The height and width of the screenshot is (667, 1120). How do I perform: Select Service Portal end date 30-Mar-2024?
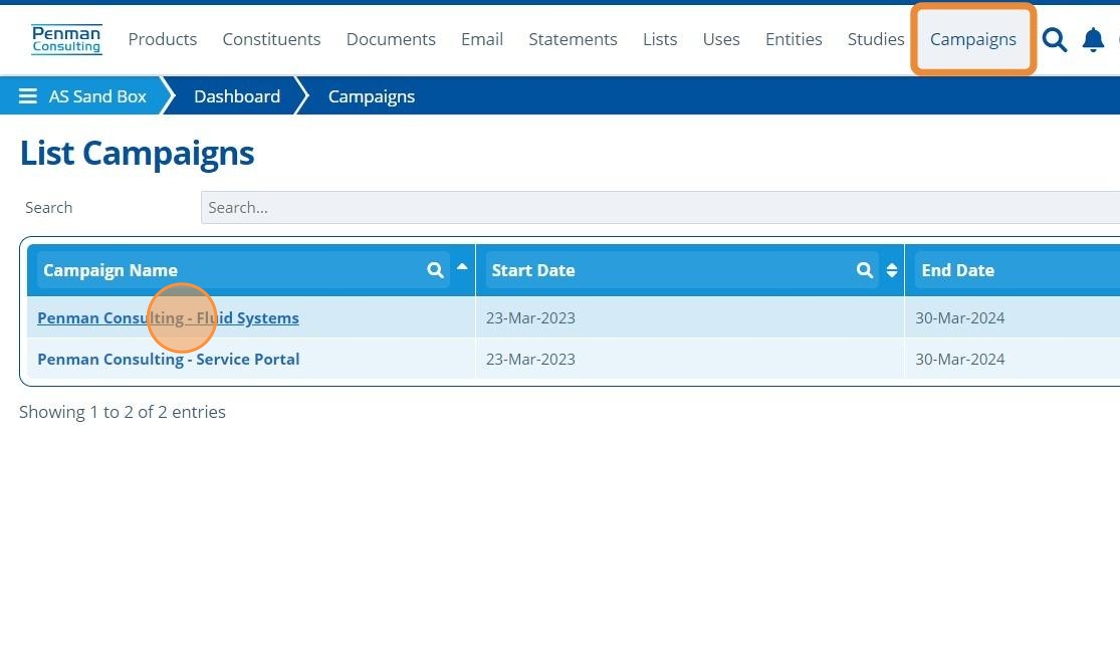tap(960, 359)
